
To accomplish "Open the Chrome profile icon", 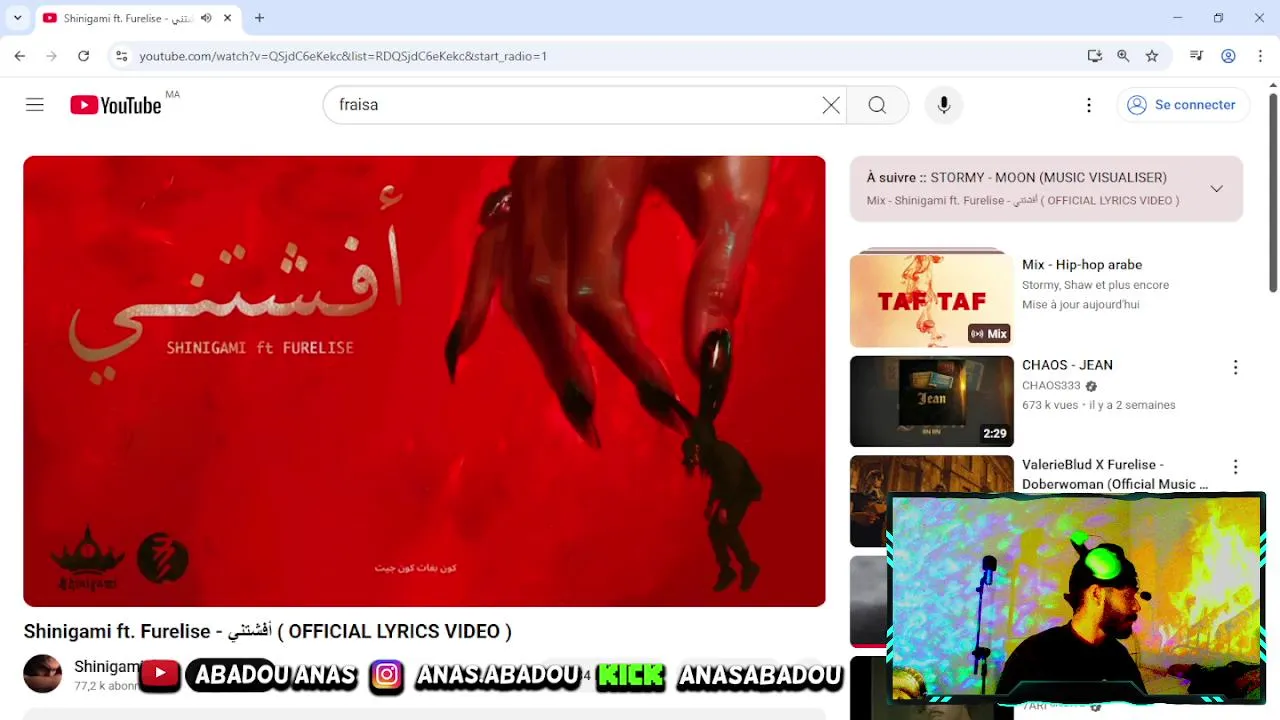I will (1228, 56).
